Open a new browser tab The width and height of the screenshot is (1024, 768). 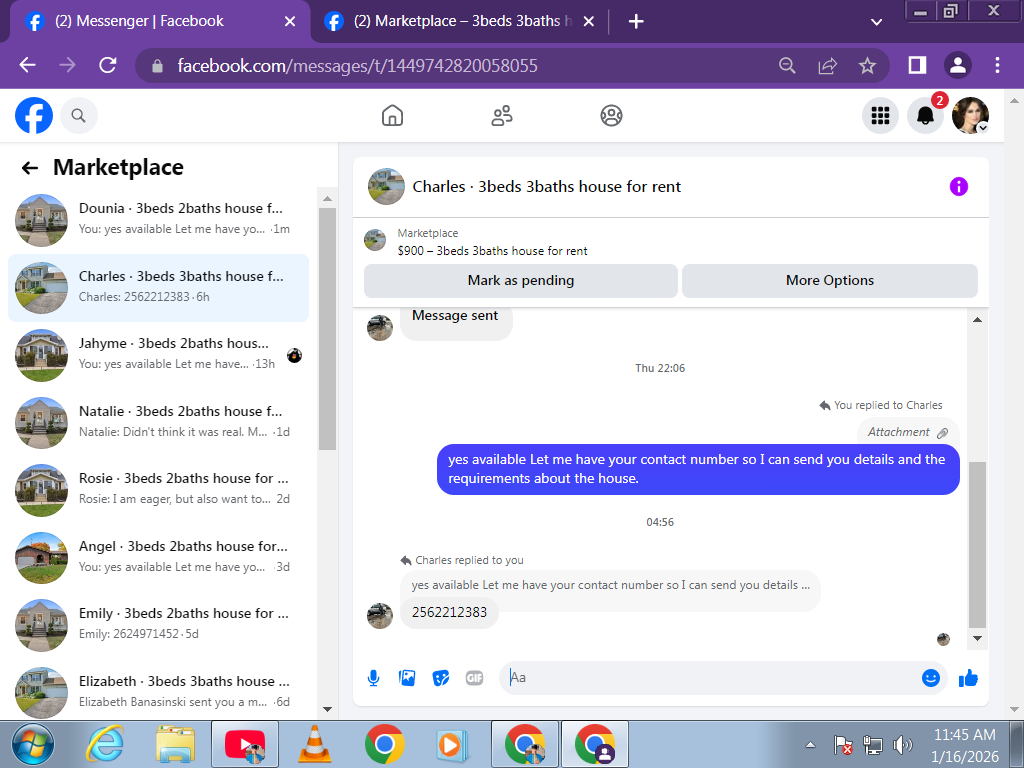click(636, 22)
